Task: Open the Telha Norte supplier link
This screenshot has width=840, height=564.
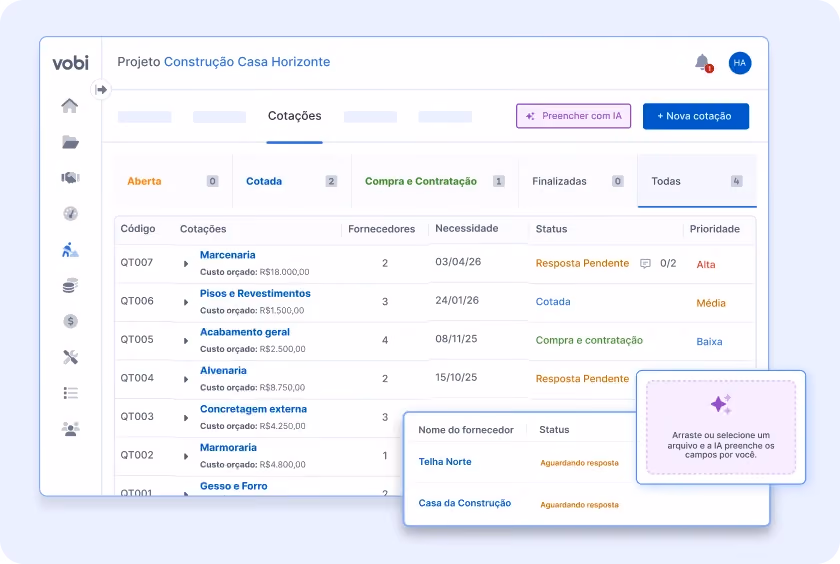Action: tap(445, 462)
